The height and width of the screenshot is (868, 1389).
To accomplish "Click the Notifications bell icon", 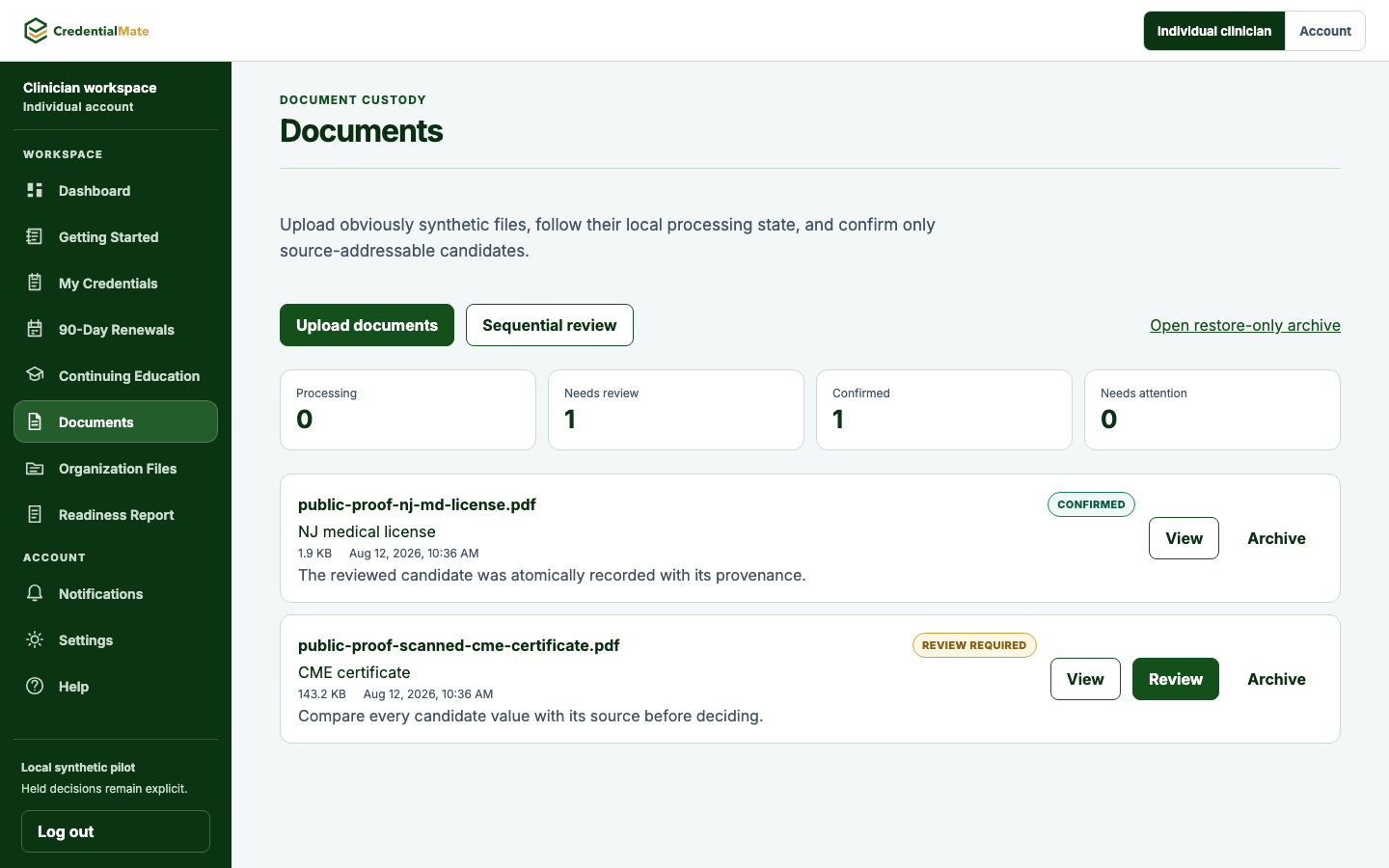I will 35,593.
